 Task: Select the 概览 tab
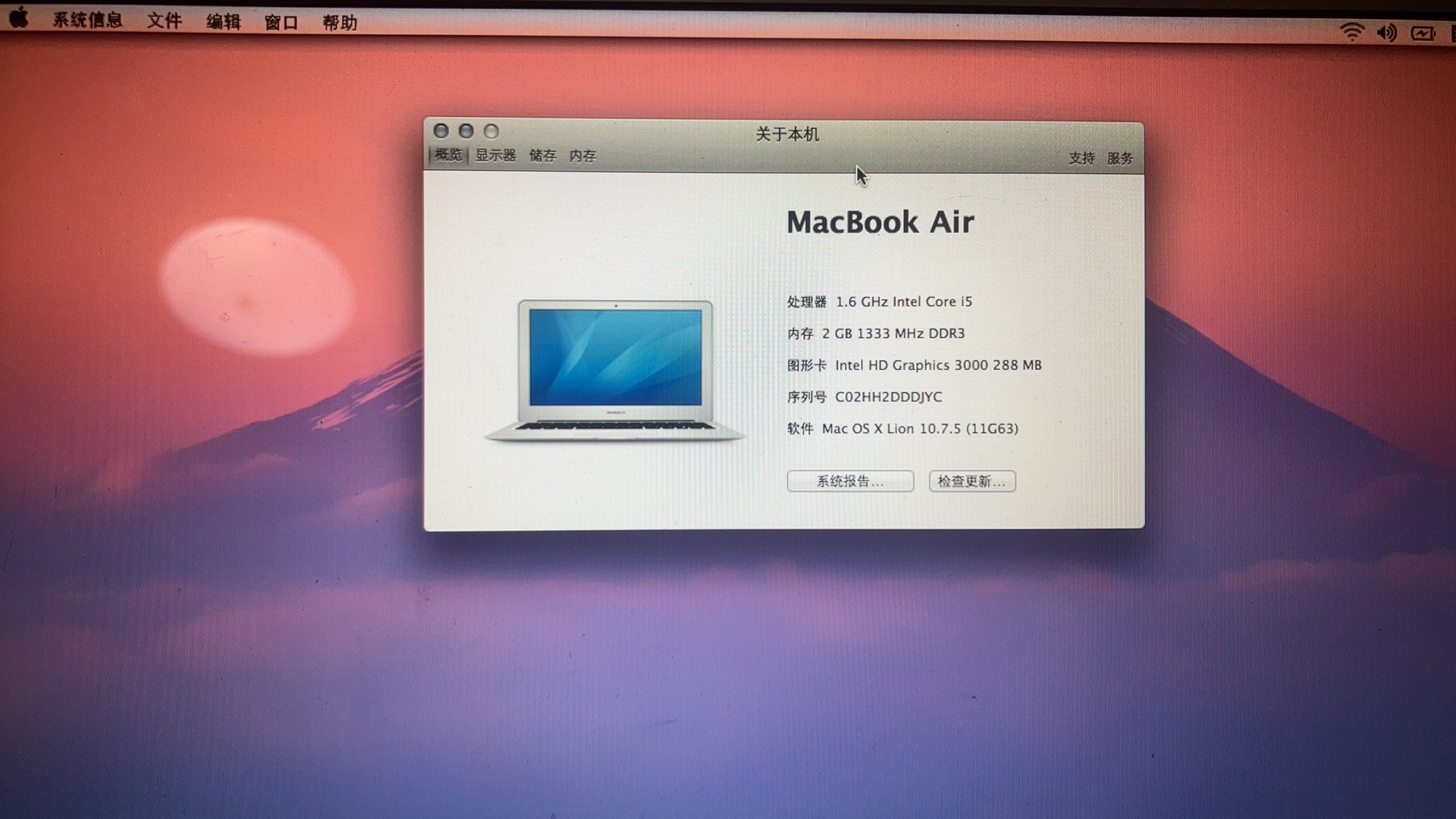pos(448,155)
